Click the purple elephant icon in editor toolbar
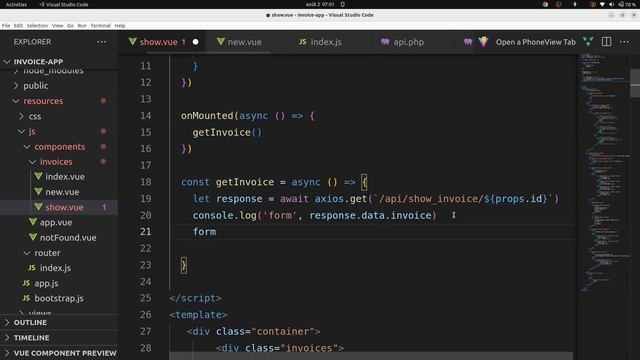The width and height of the screenshot is (640, 360). pyautogui.click(x=468, y=42)
